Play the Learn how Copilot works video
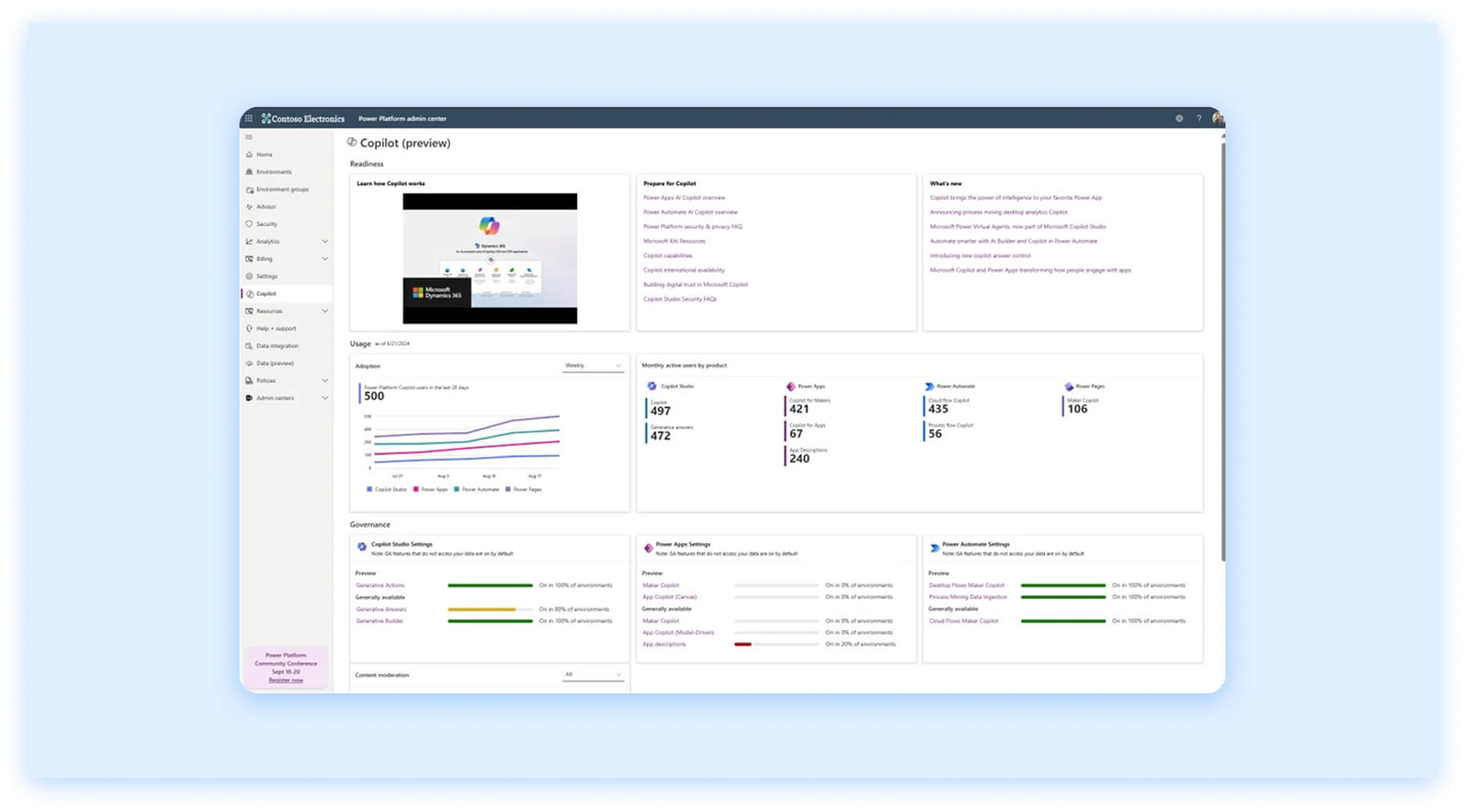Screen dimensions: 1465x812 [x=490, y=258]
